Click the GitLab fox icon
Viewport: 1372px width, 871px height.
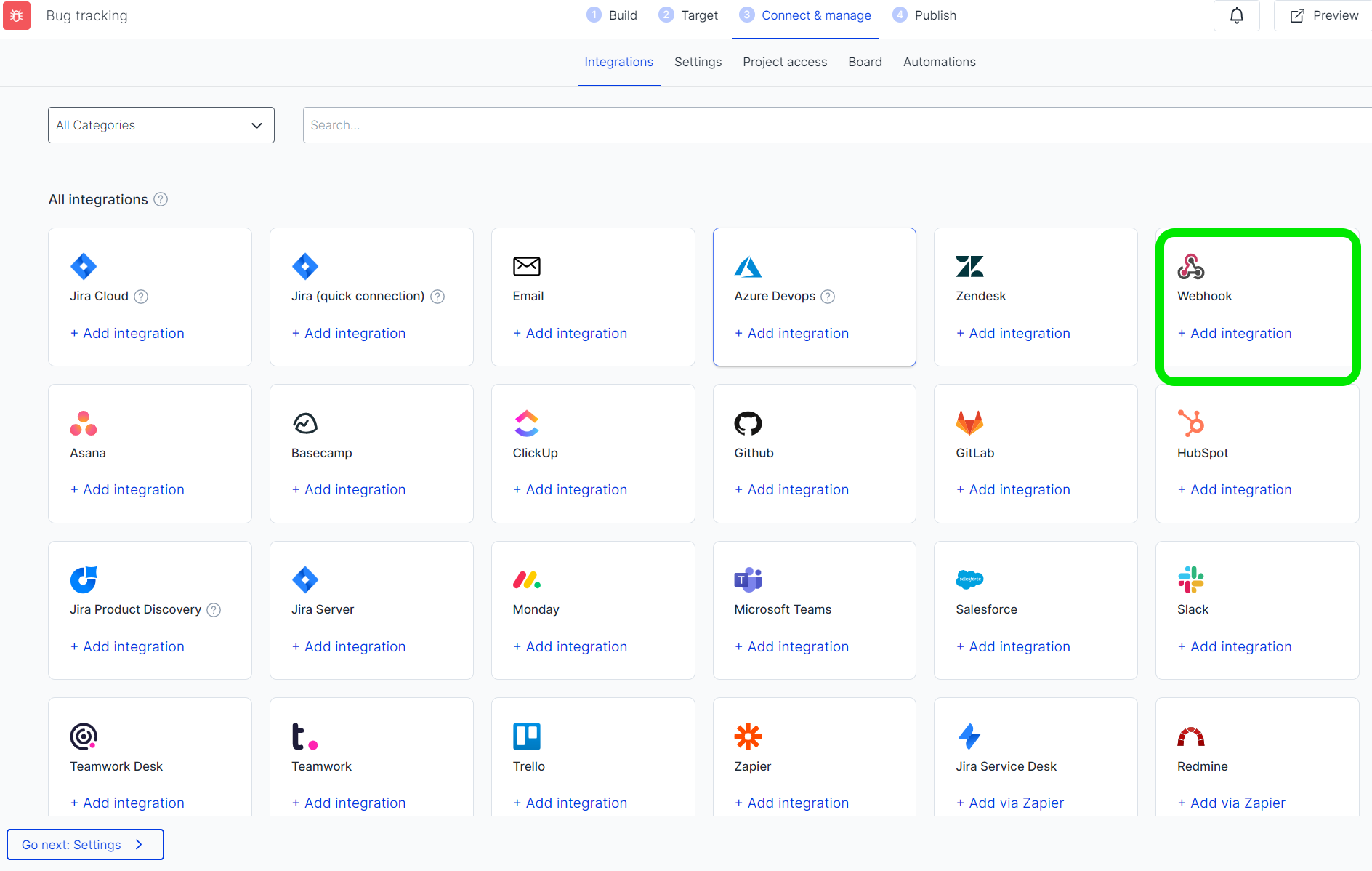(x=969, y=423)
